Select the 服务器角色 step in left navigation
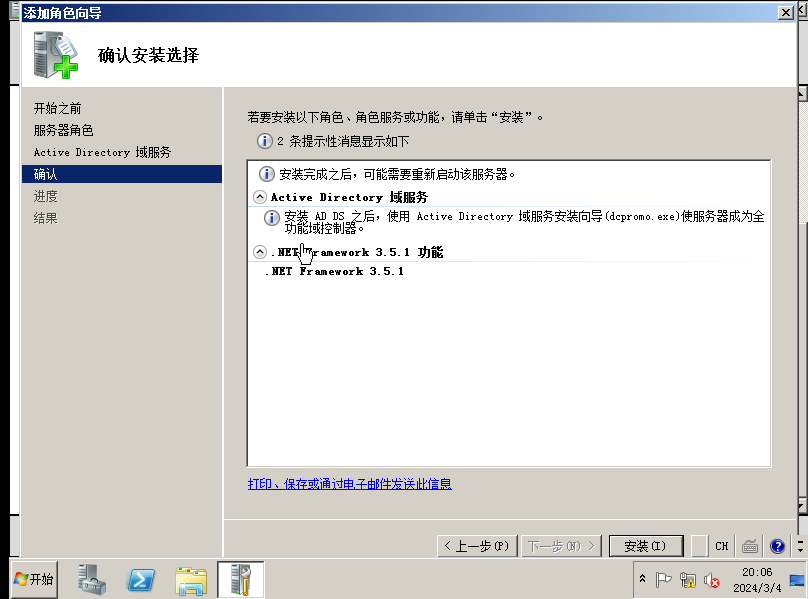Image resolution: width=808 pixels, height=599 pixels. point(64,130)
